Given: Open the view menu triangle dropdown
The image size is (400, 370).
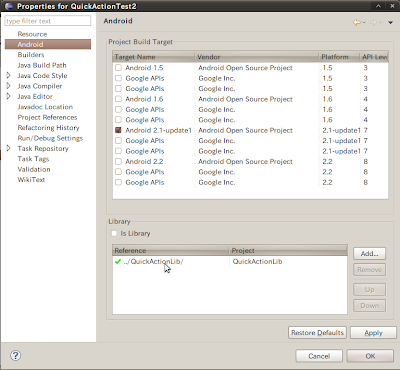Looking at the screenshot, I should point(390,22).
